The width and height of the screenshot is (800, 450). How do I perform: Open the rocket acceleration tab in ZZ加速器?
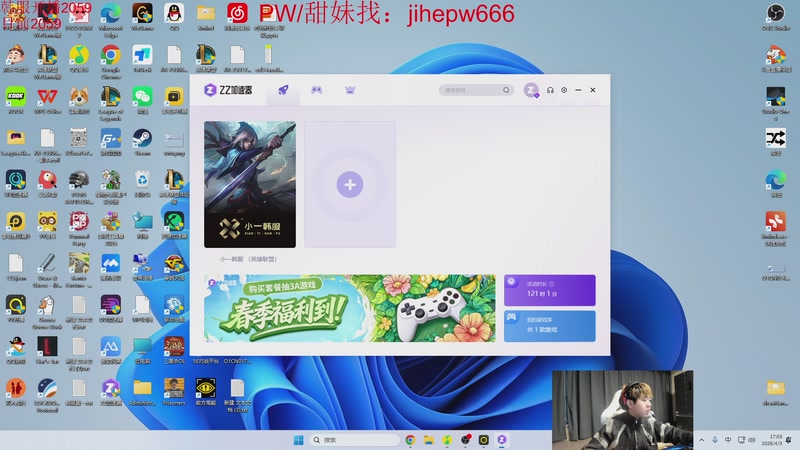pyautogui.click(x=283, y=90)
